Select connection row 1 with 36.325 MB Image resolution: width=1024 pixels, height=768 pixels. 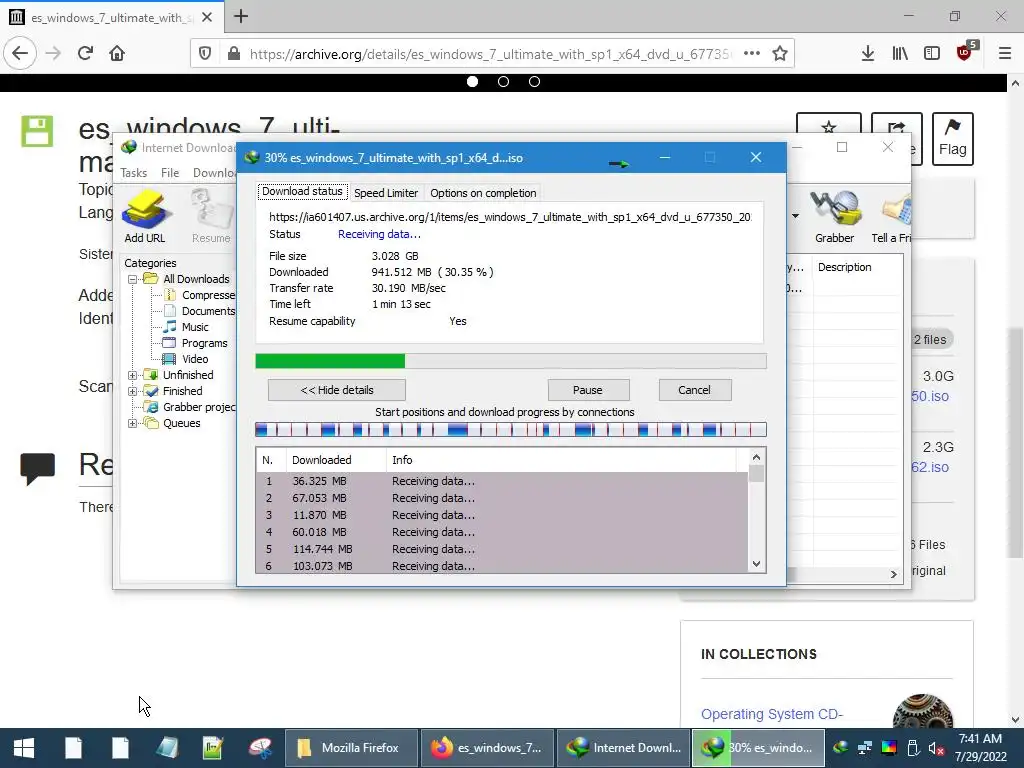[502, 481]
